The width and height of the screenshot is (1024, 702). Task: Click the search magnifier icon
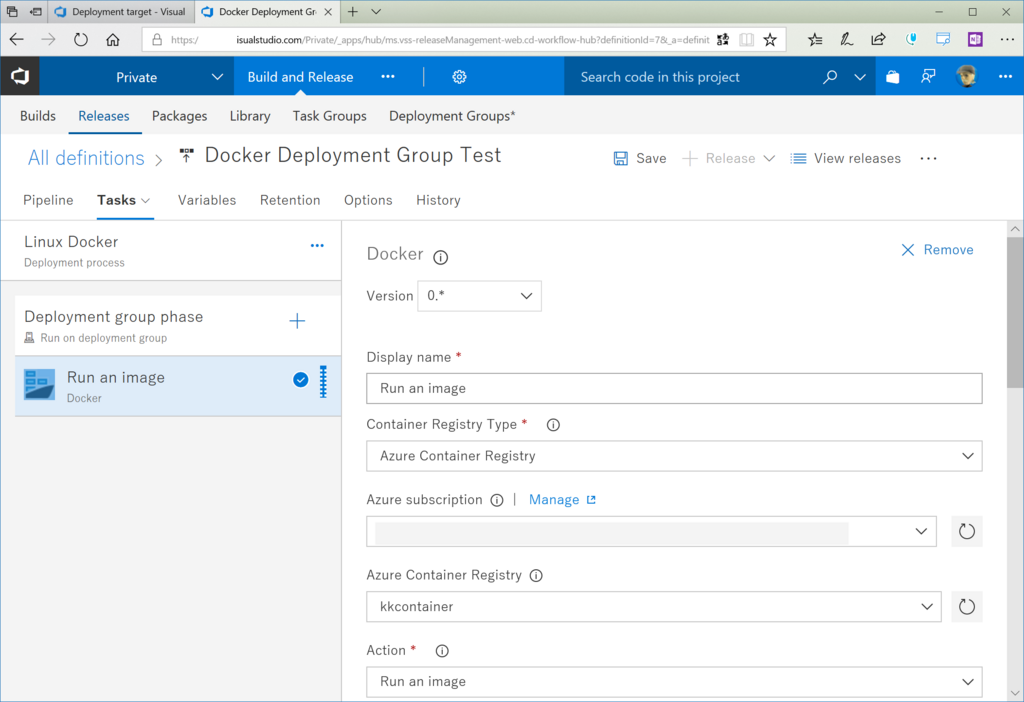[830, 77]
